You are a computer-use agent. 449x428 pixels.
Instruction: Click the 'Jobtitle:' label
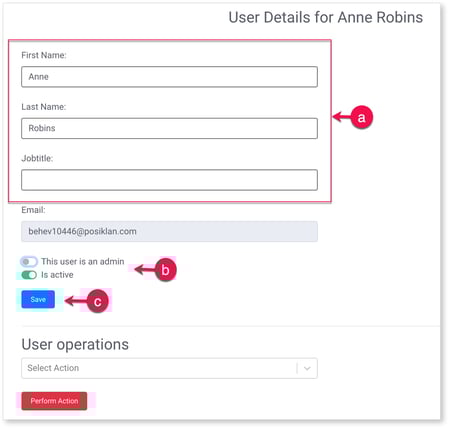pos(37,158)
